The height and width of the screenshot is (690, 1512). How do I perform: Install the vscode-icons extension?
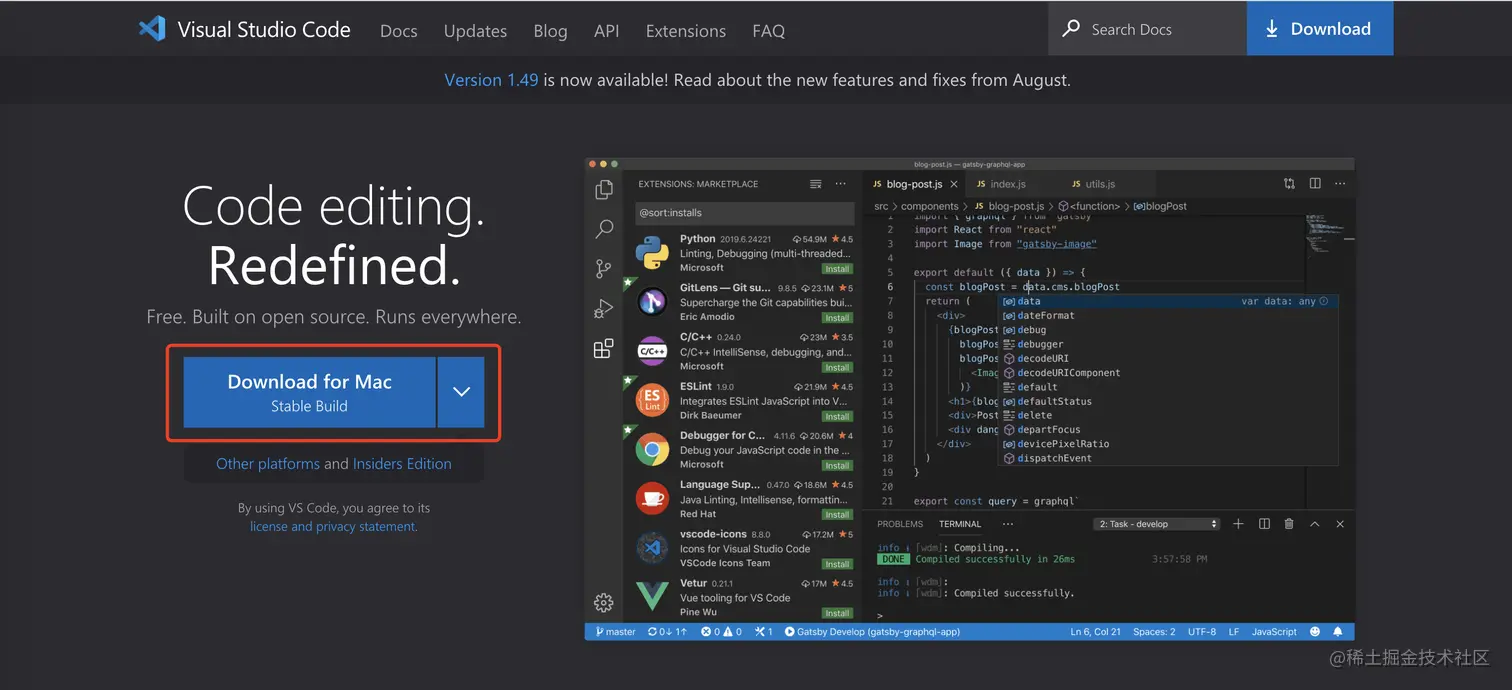837,564
